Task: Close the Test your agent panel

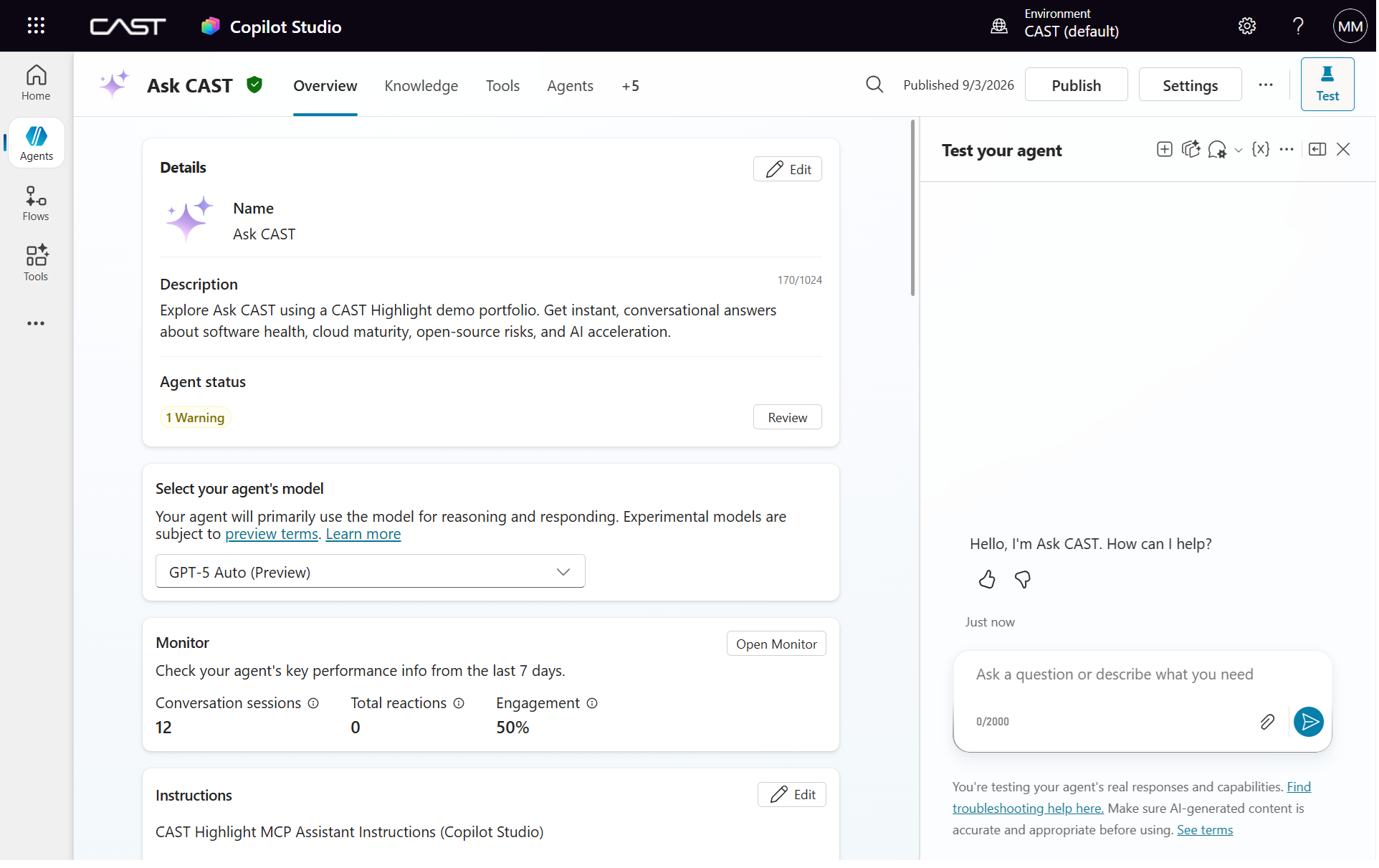Action: click(x=1343, y=149)
